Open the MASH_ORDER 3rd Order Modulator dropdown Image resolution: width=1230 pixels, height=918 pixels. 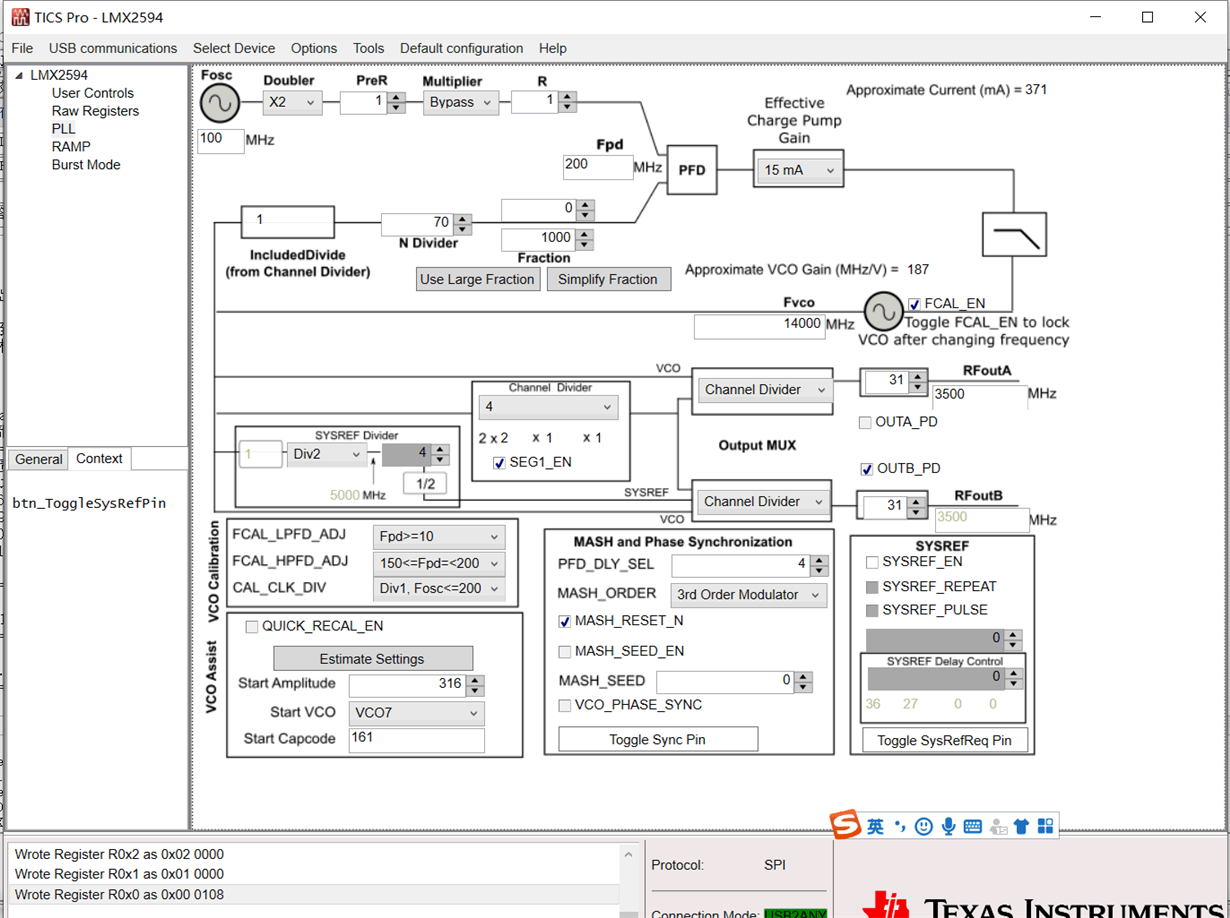748,595
